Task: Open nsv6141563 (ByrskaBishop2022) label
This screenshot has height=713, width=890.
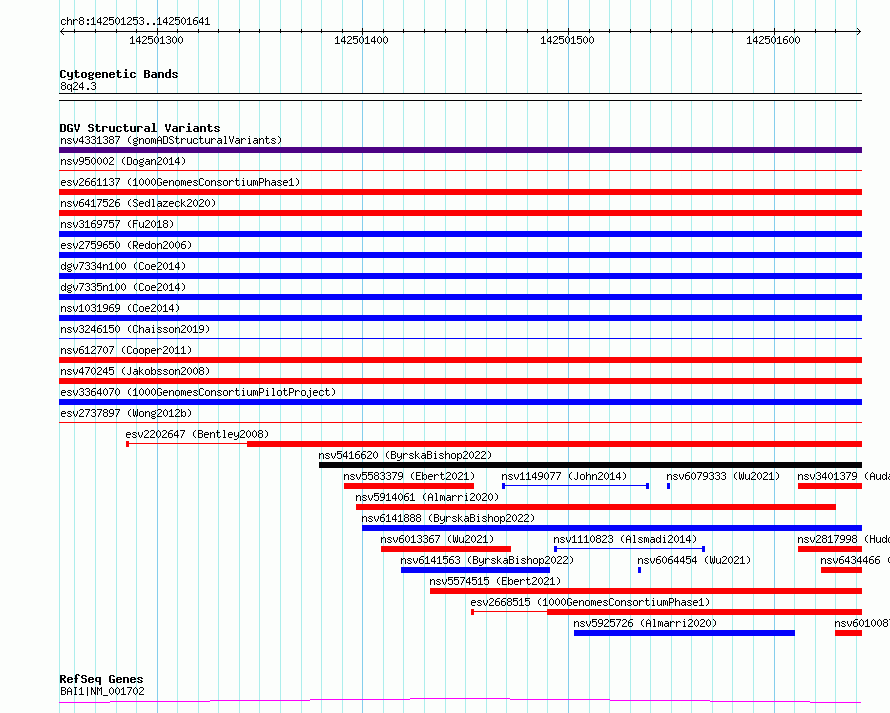Action: [x=487, y=560]
